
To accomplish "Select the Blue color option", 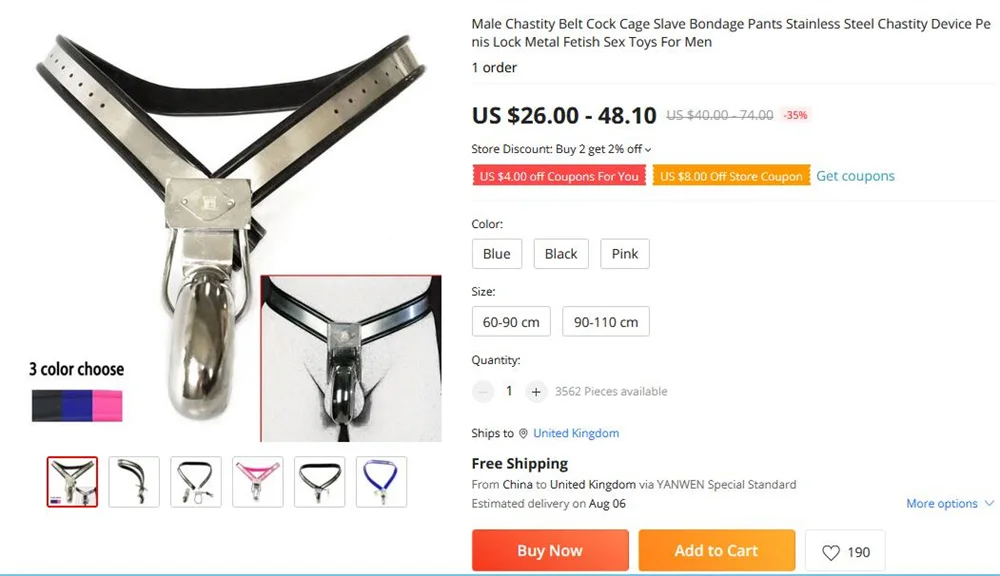I will click(x=497, y=254).
